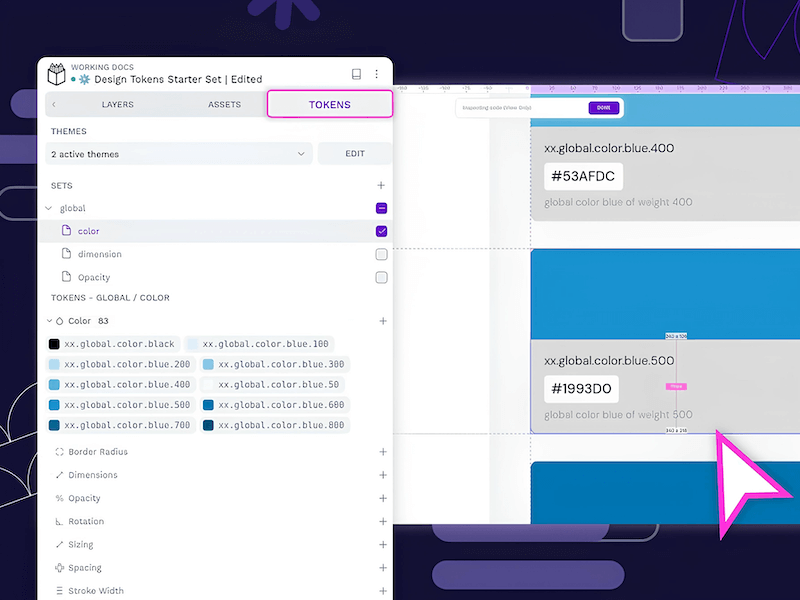Click the book icon in panel header
Screen dimensions: 800x600
[x=356, y=74]
